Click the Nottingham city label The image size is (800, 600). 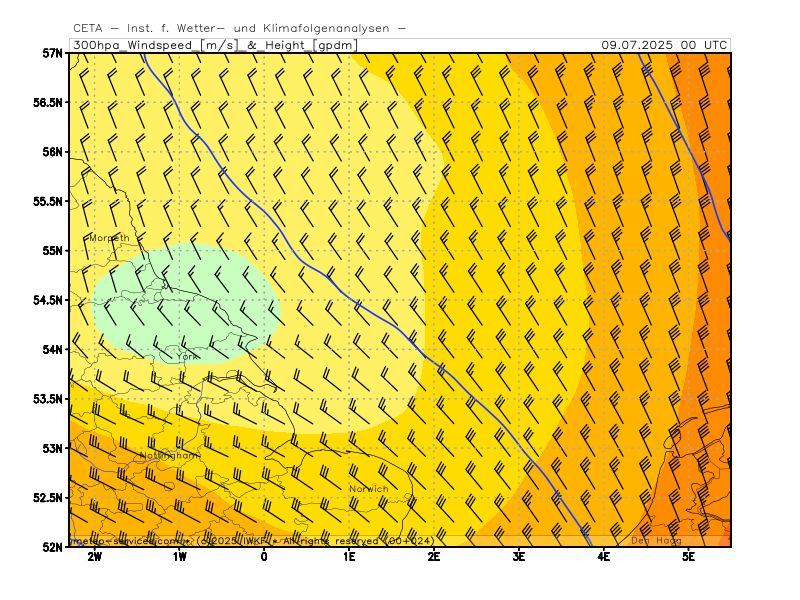click(170, 455)
